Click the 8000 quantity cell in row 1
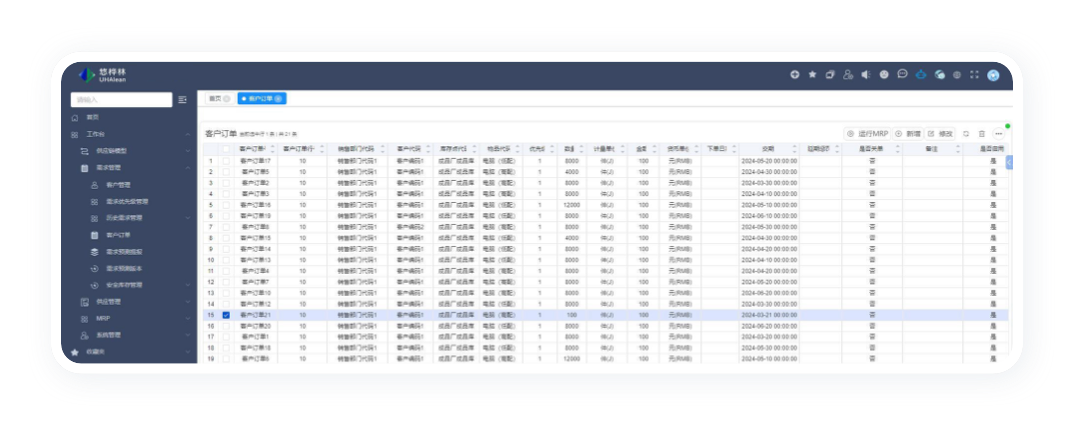Viewport: 1074px width, 424px height. (x=571, y=161)
